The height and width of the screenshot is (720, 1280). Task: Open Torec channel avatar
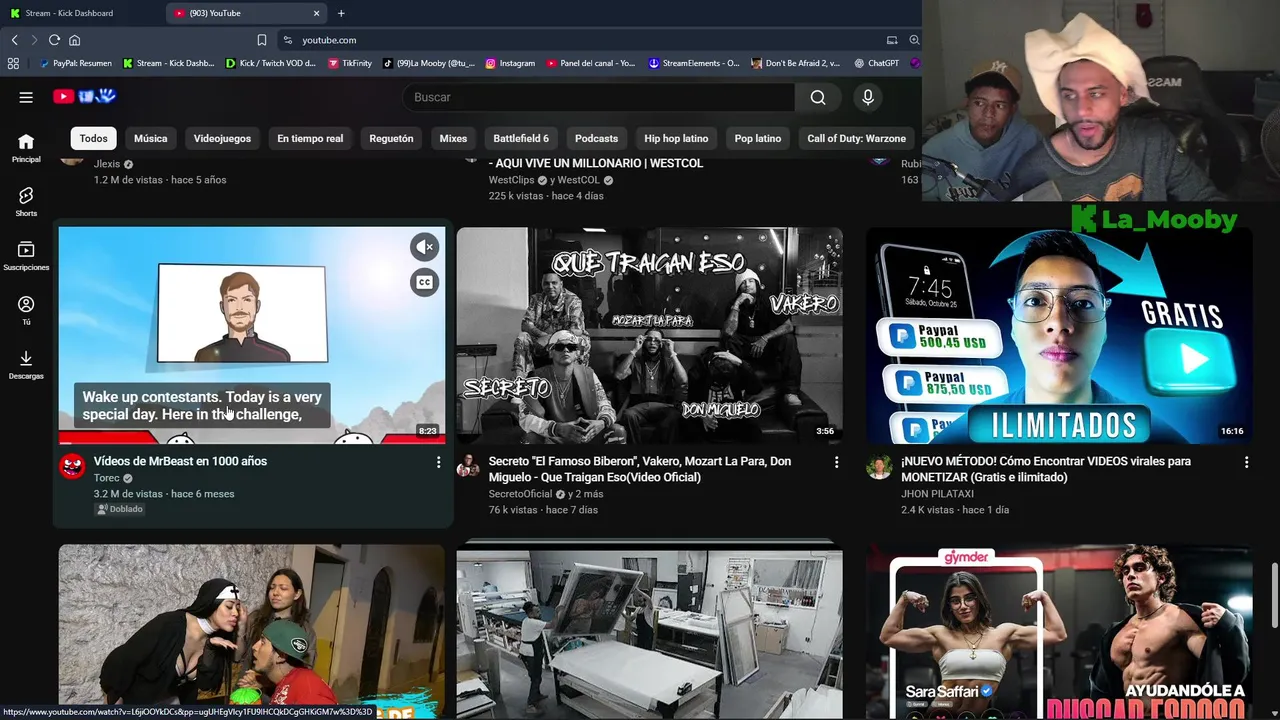72,466
